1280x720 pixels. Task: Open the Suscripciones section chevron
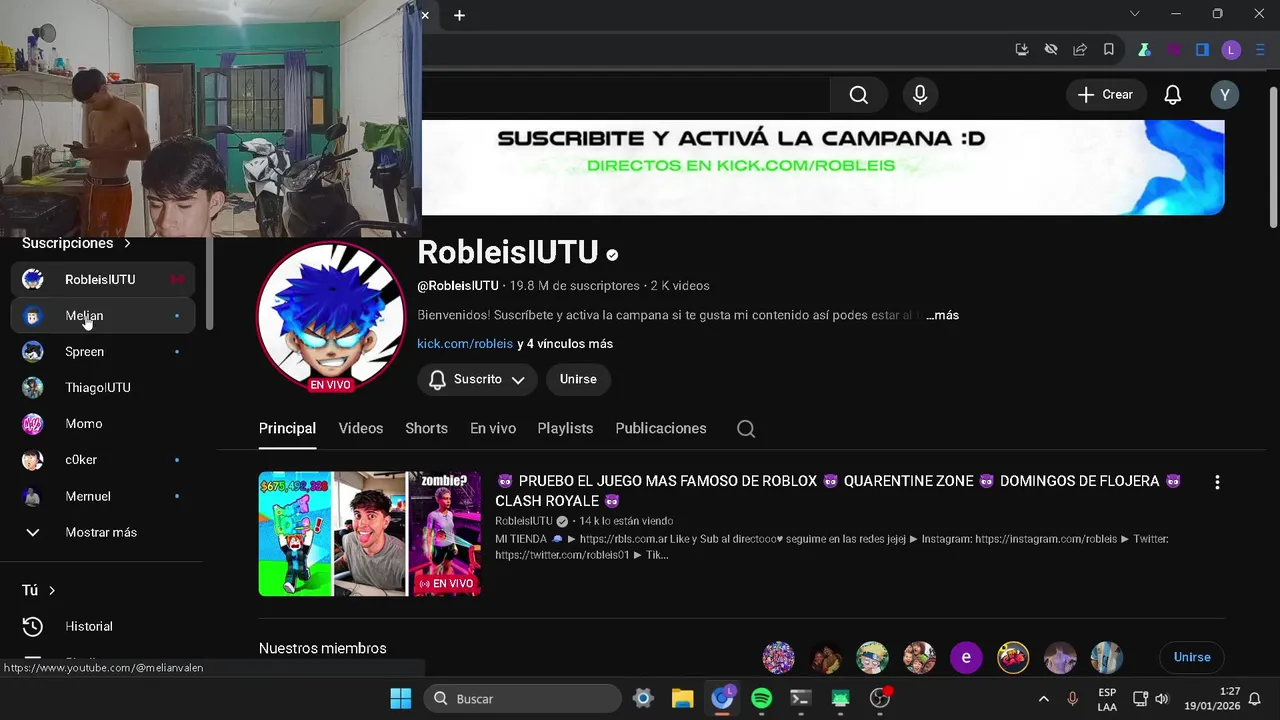pyautogui.click(x=127, y=243)
